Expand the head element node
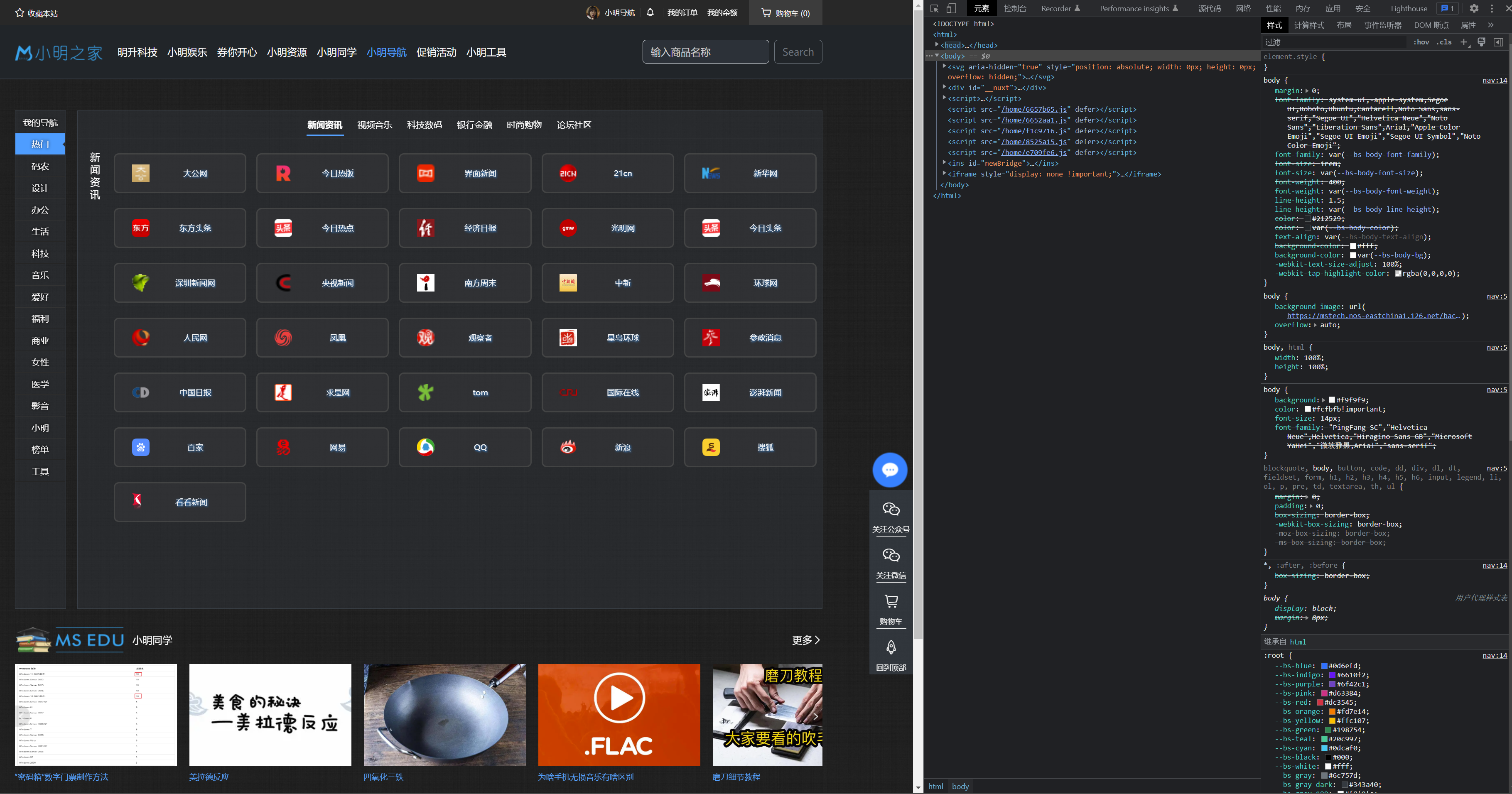 pyautogui.click(x=937, y=44)
